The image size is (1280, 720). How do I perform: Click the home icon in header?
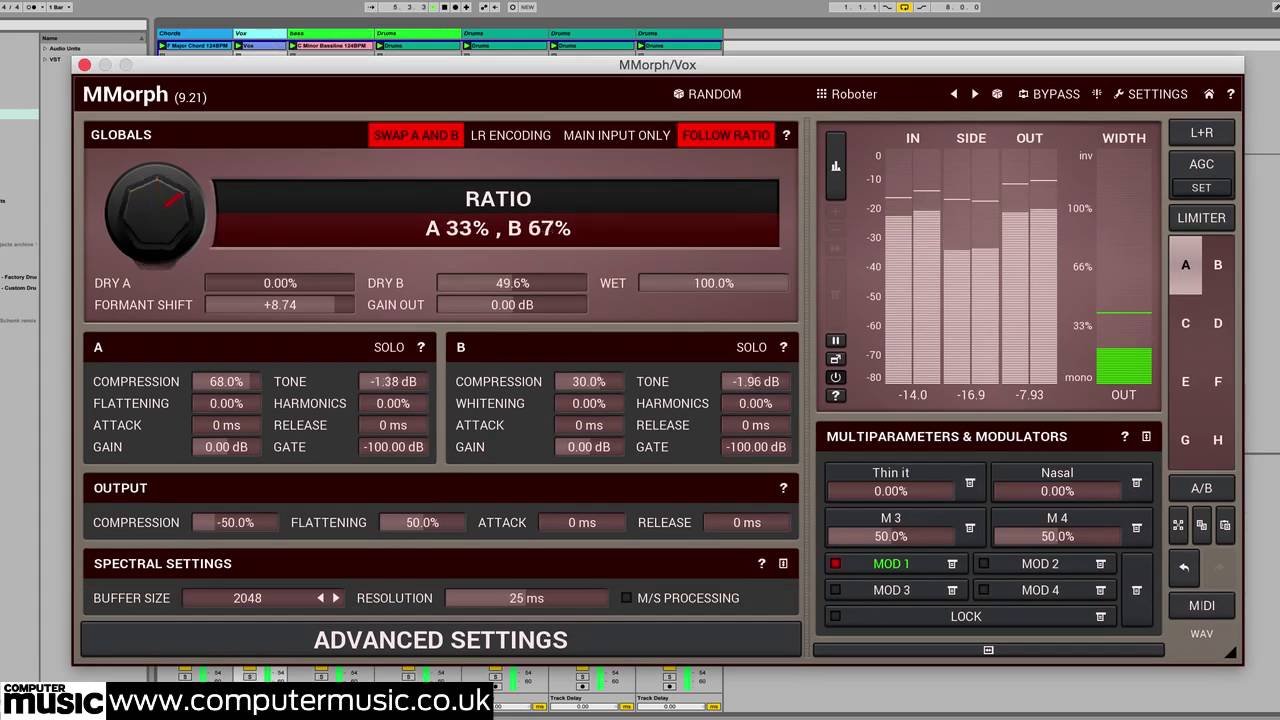[1209, 94]
